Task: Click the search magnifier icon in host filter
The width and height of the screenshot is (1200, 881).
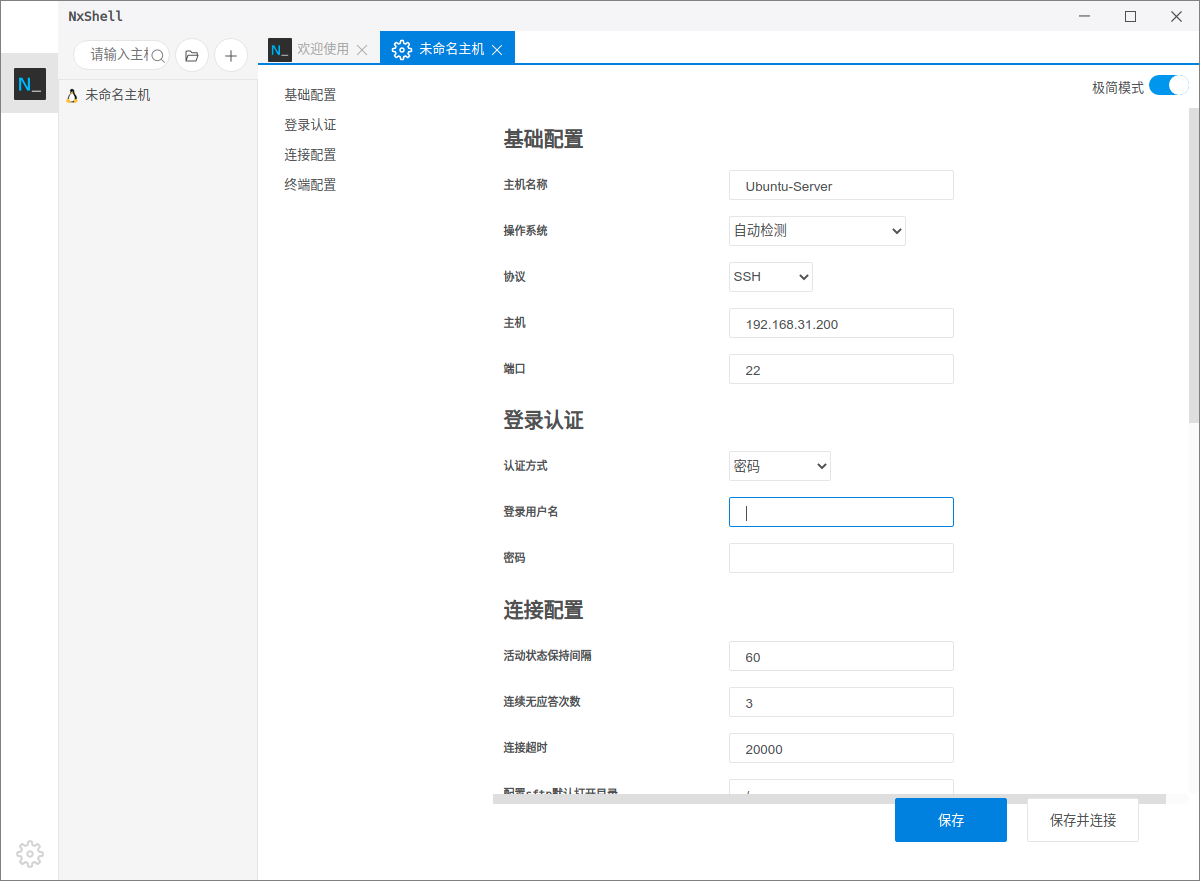Action: [x=158, y=55]
